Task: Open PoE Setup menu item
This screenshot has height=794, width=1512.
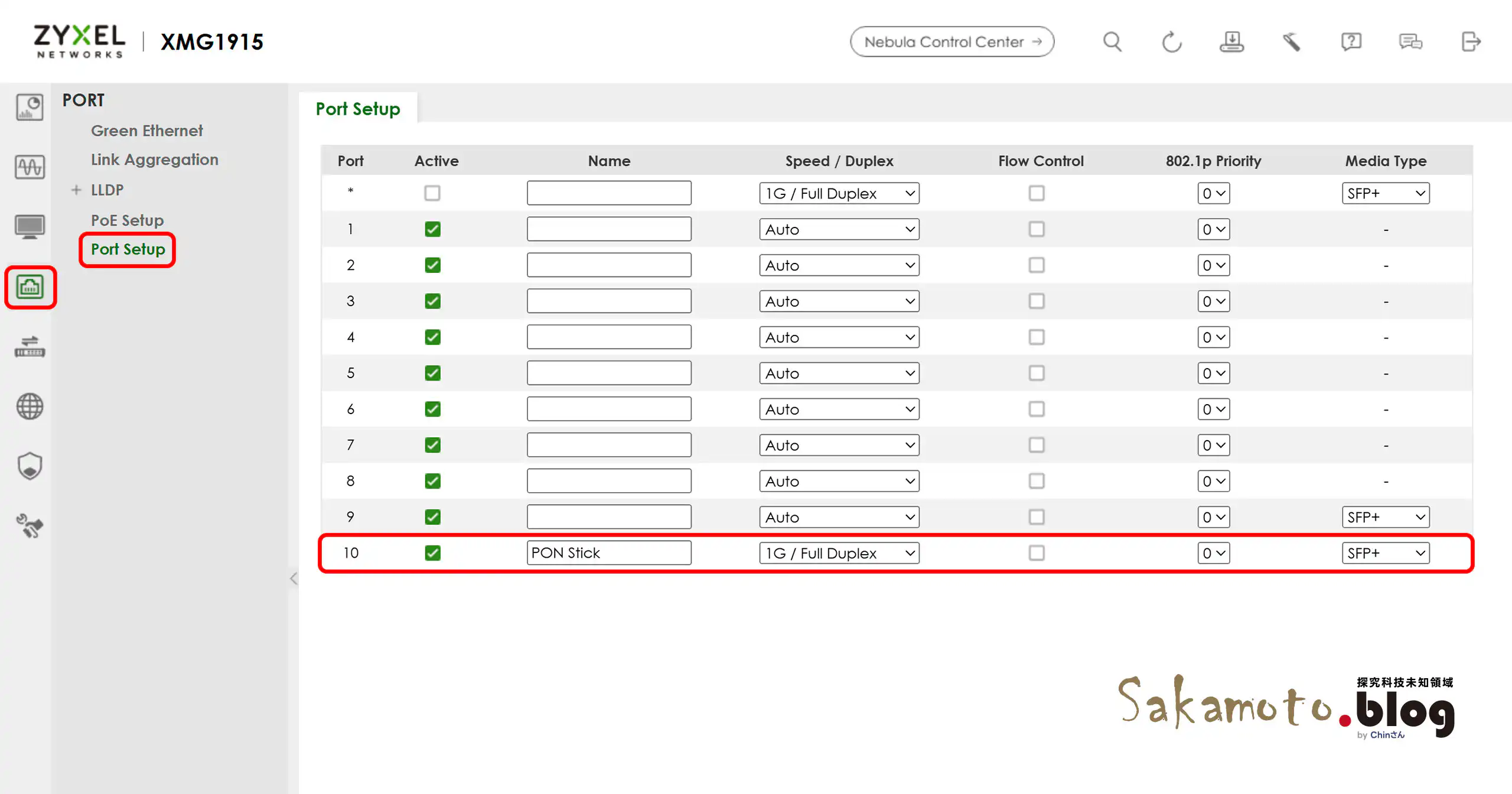Action: point(127,220)
